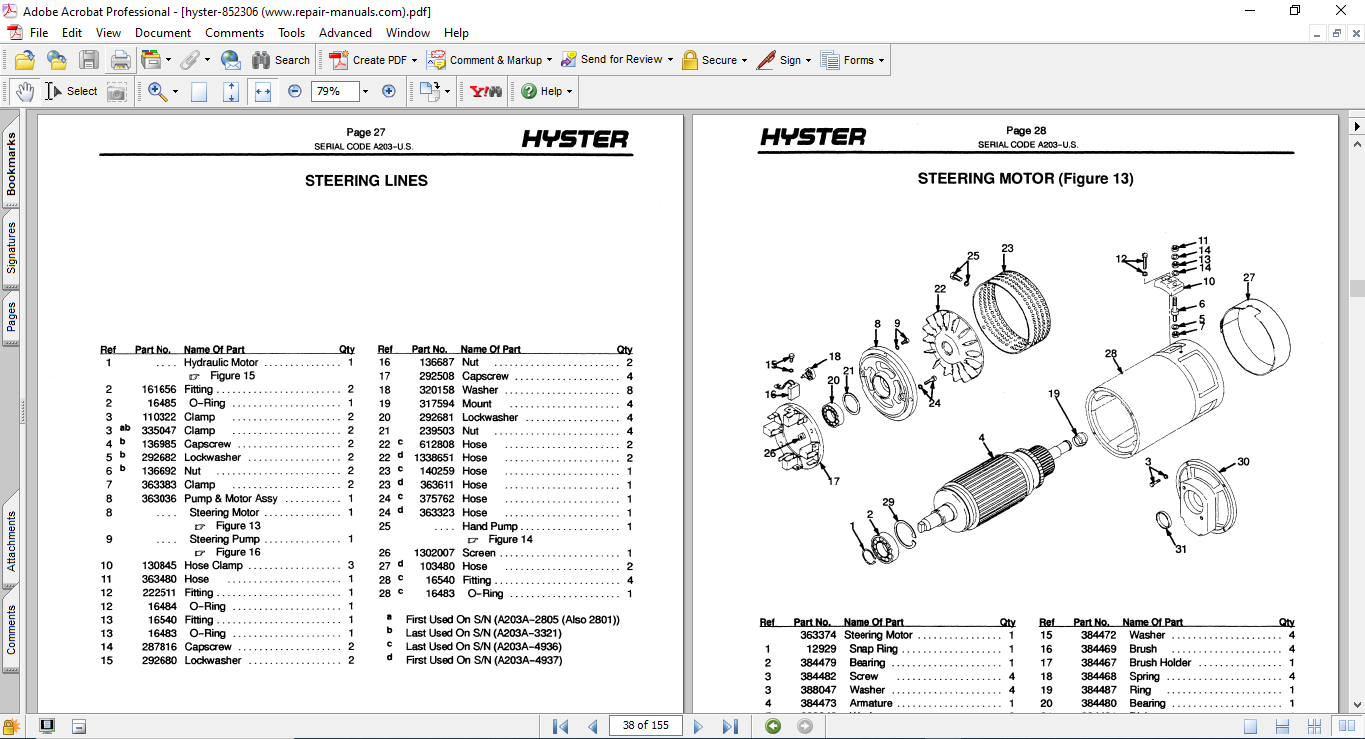Viewport: 1365px width, 739px height.
Task: Open the zoom percentage dropdown arrow
Action: tap(365, 91)
